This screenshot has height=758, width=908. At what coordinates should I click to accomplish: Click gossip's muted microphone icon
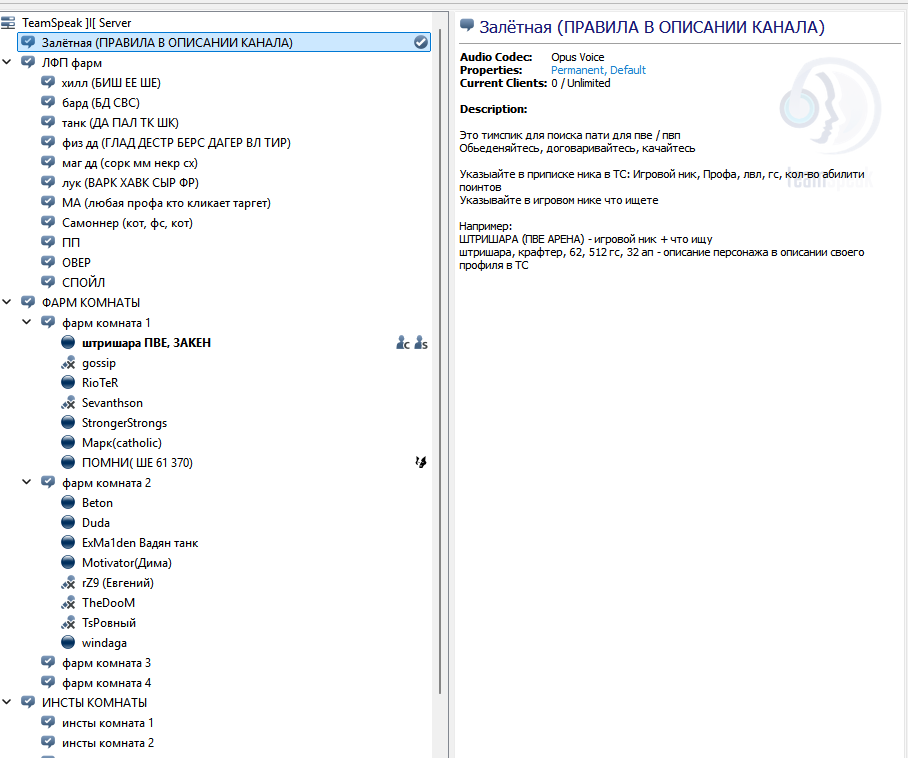pos(68,363)
